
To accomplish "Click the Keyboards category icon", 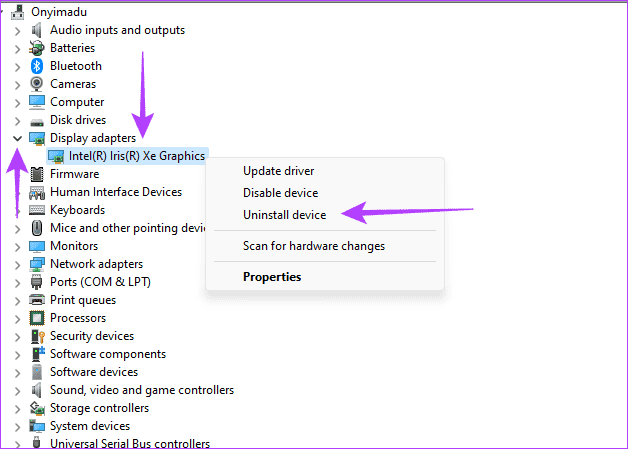I will click(x=36, y=210).
